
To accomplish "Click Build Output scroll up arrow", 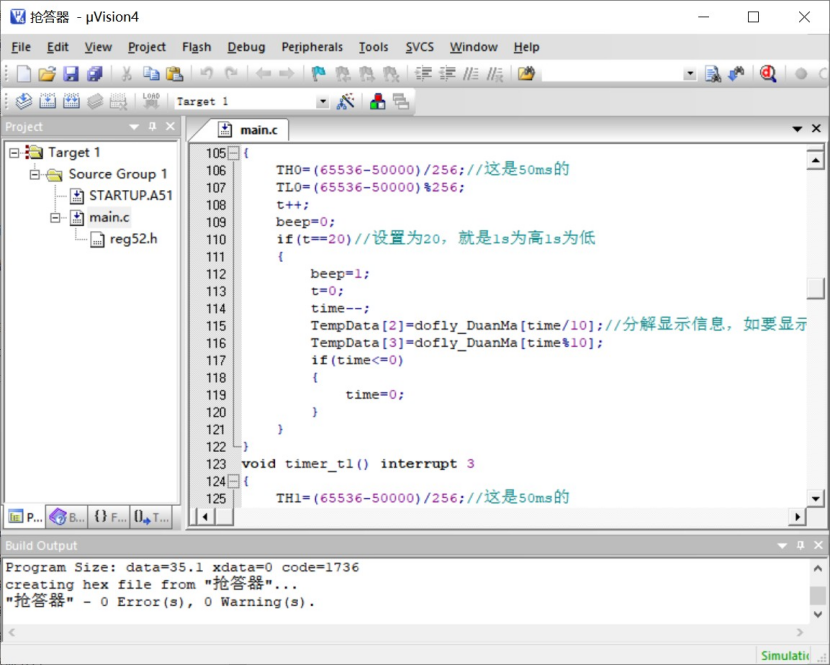I will [818, 569].
